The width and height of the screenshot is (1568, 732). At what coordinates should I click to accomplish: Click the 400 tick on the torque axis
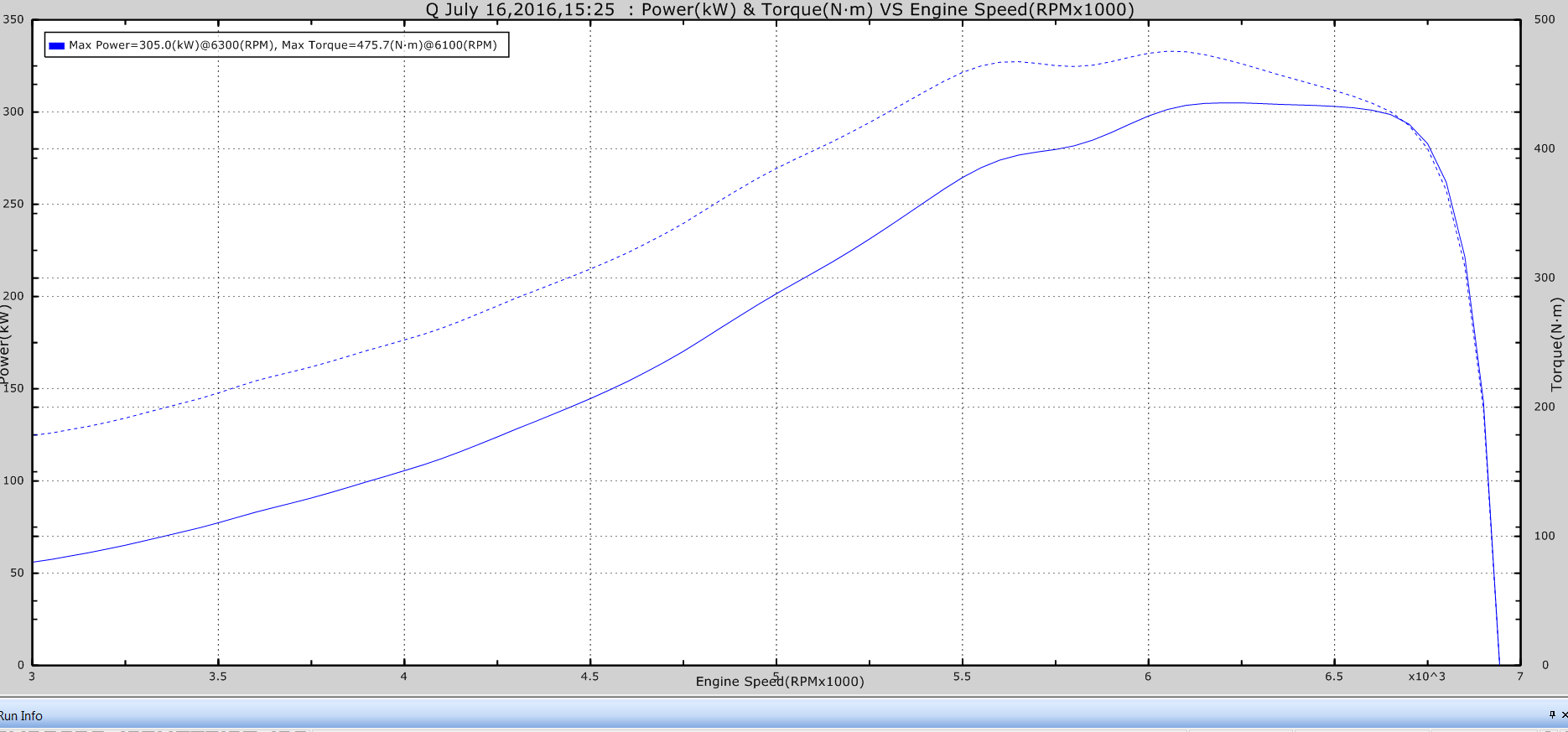tap(1544, 148)
